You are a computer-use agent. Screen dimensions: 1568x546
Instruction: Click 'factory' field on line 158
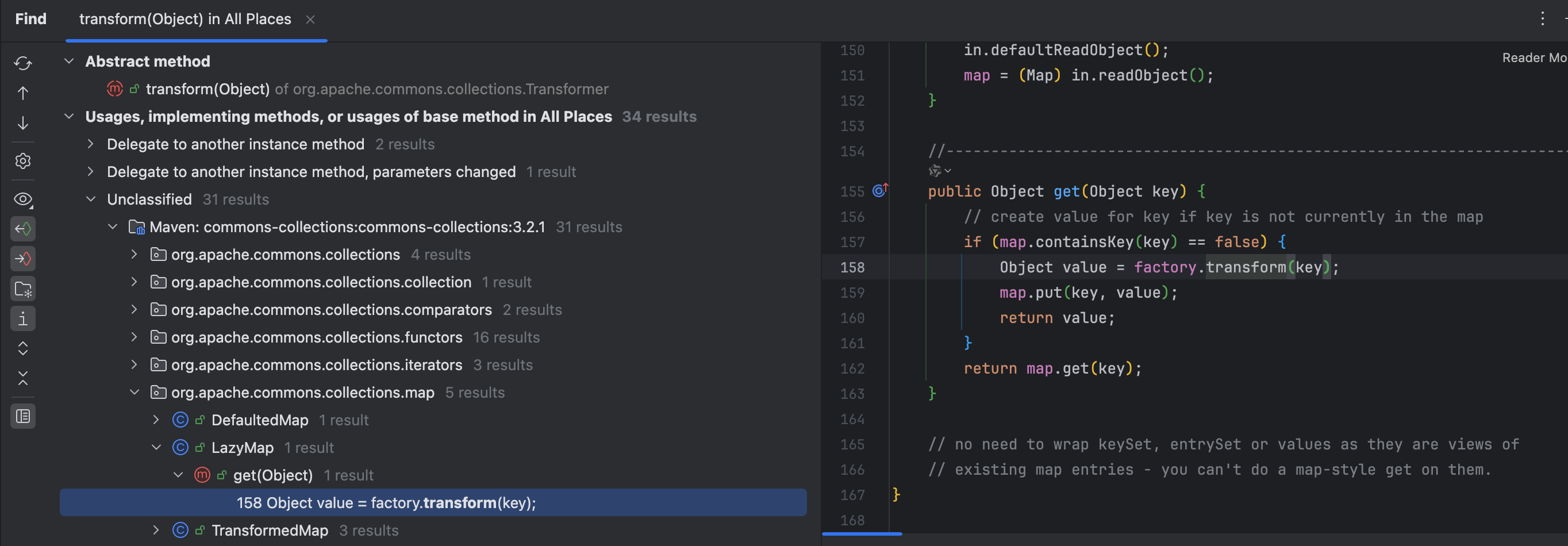(1165, 267)
